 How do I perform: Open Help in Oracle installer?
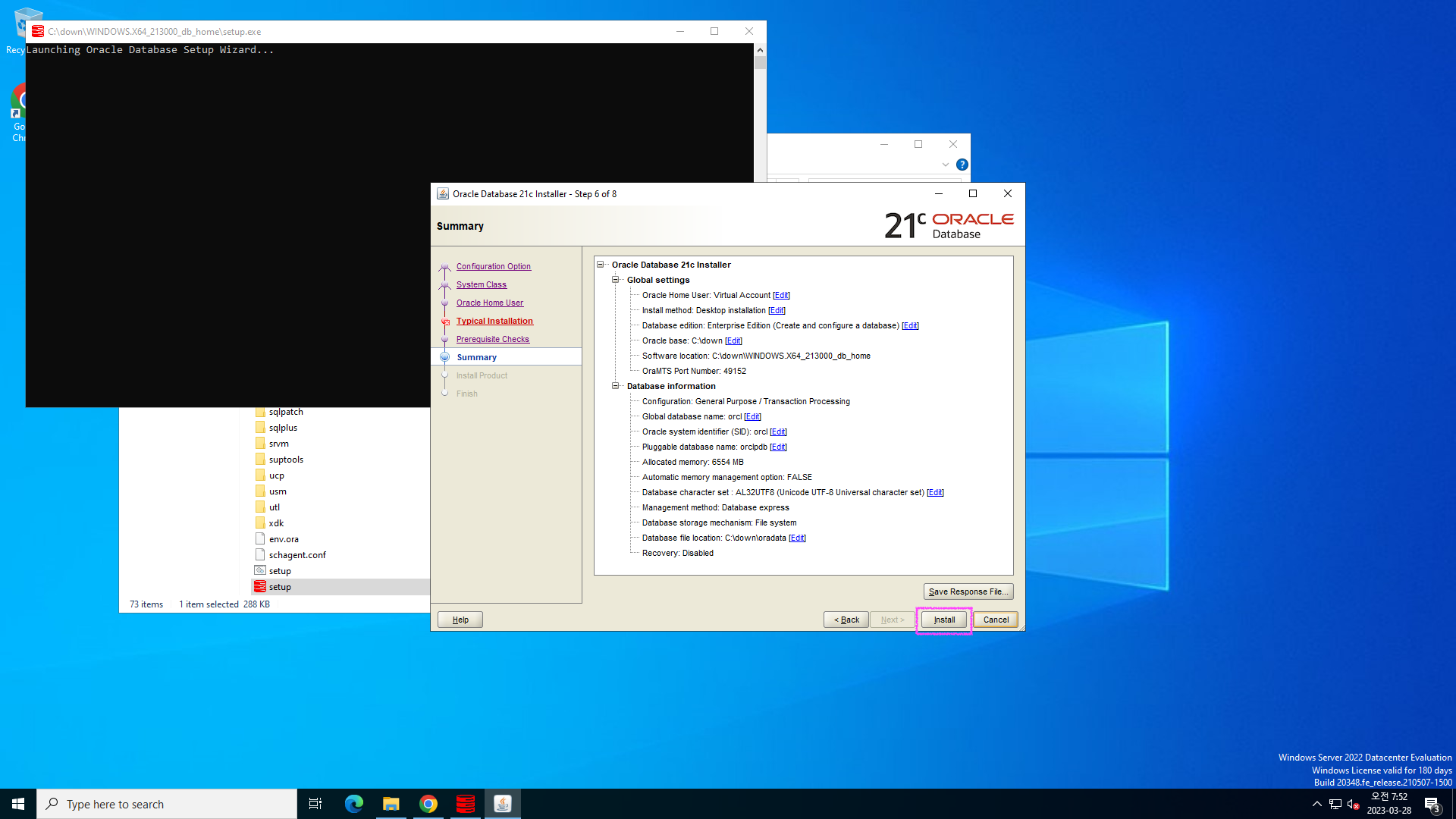click(x=460, y=620)
